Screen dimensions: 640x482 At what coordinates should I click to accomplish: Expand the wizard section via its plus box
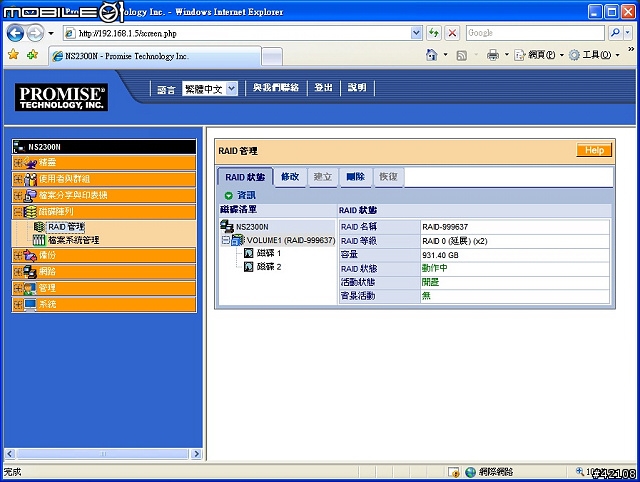click(x=18, y=163)
